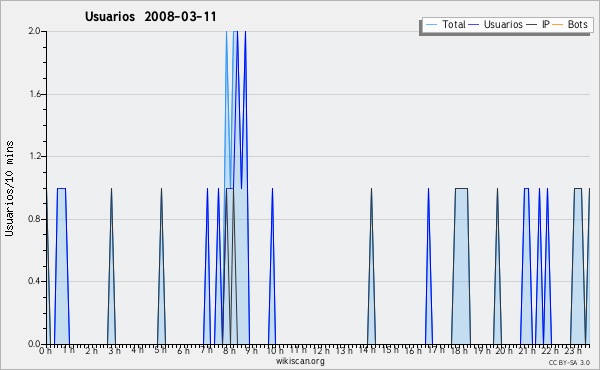Click the y-axis value '2.0'

34,31
